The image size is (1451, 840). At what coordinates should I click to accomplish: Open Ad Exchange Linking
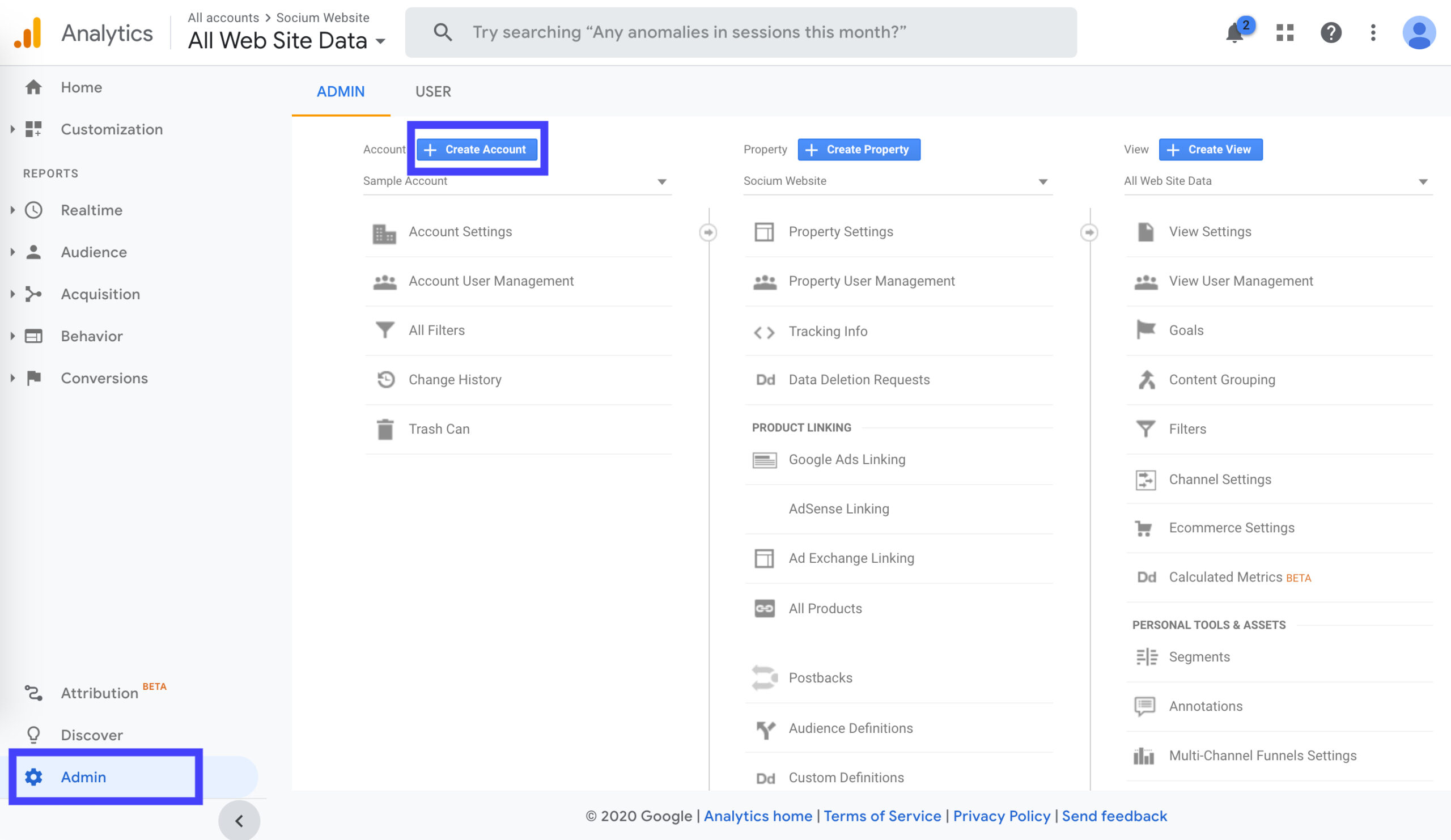coord(851,558)
